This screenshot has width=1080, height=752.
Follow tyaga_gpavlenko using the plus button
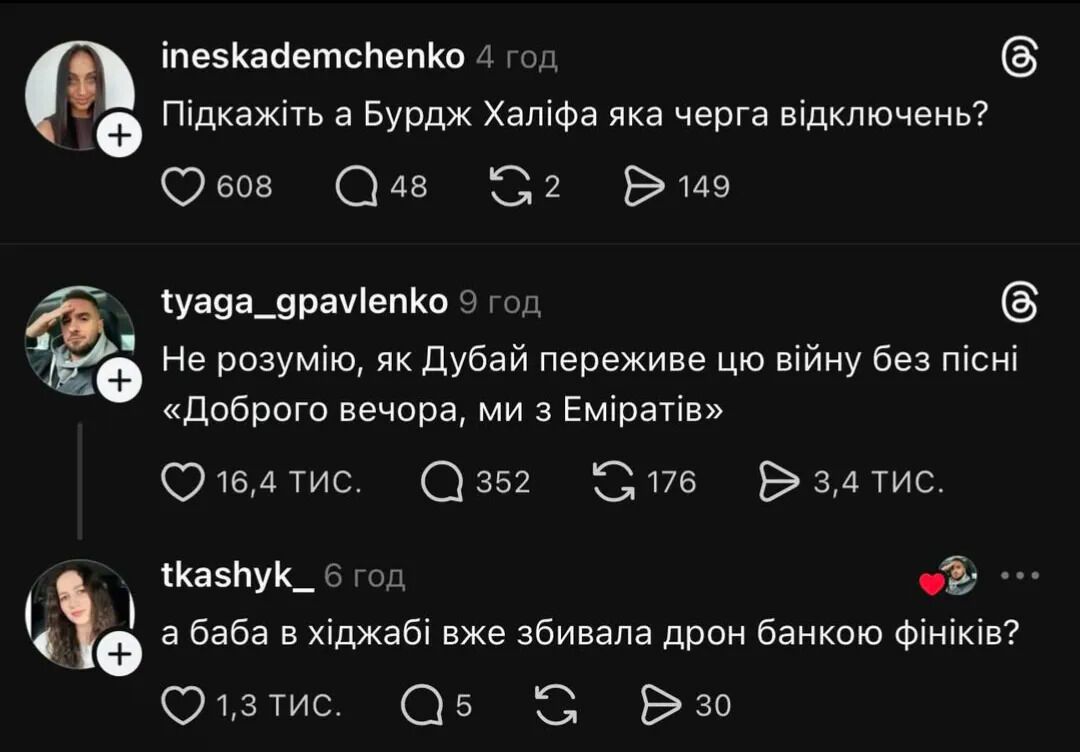tap(122, 378)
